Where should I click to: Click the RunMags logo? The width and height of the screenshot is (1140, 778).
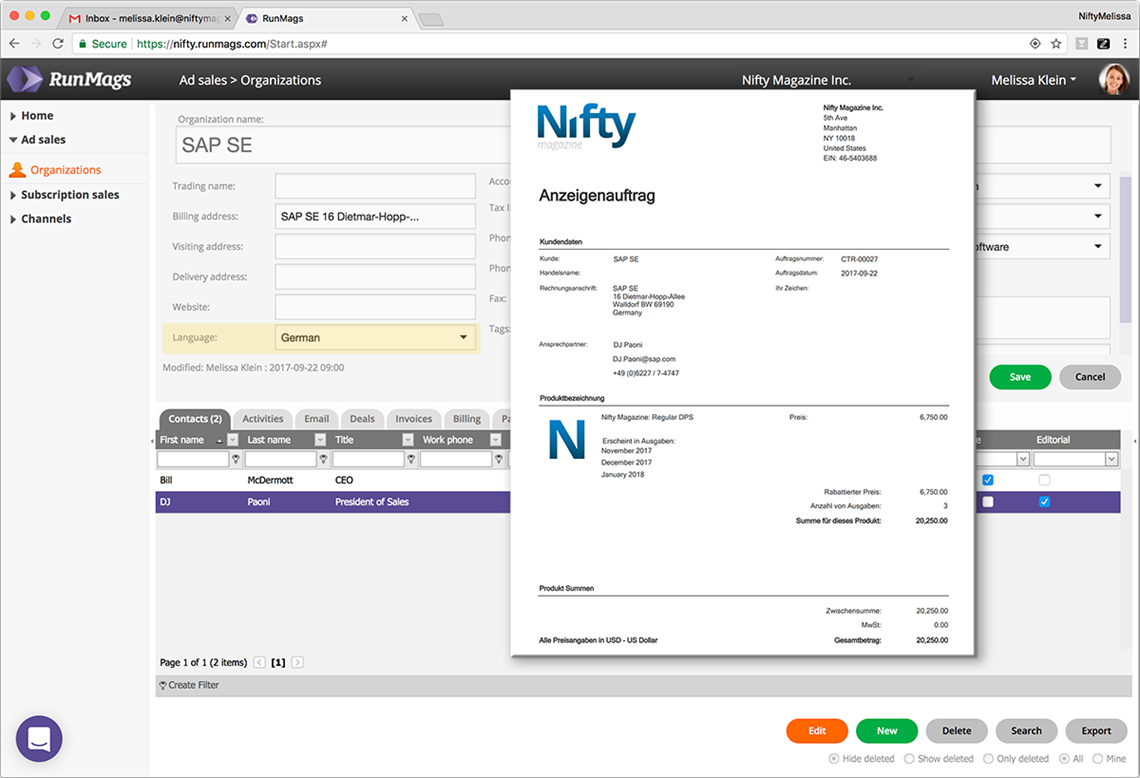[x=70, y=79]
